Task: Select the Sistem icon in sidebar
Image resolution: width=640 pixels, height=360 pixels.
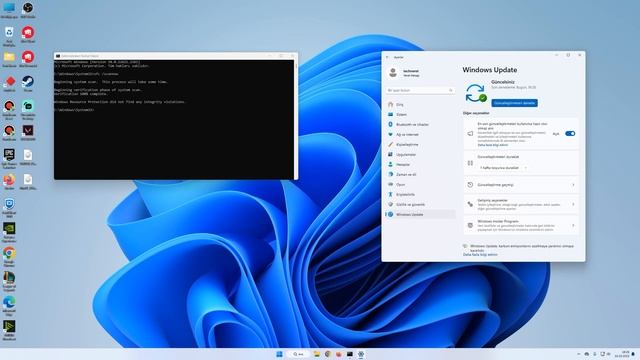Action: [x=391, y=115]
